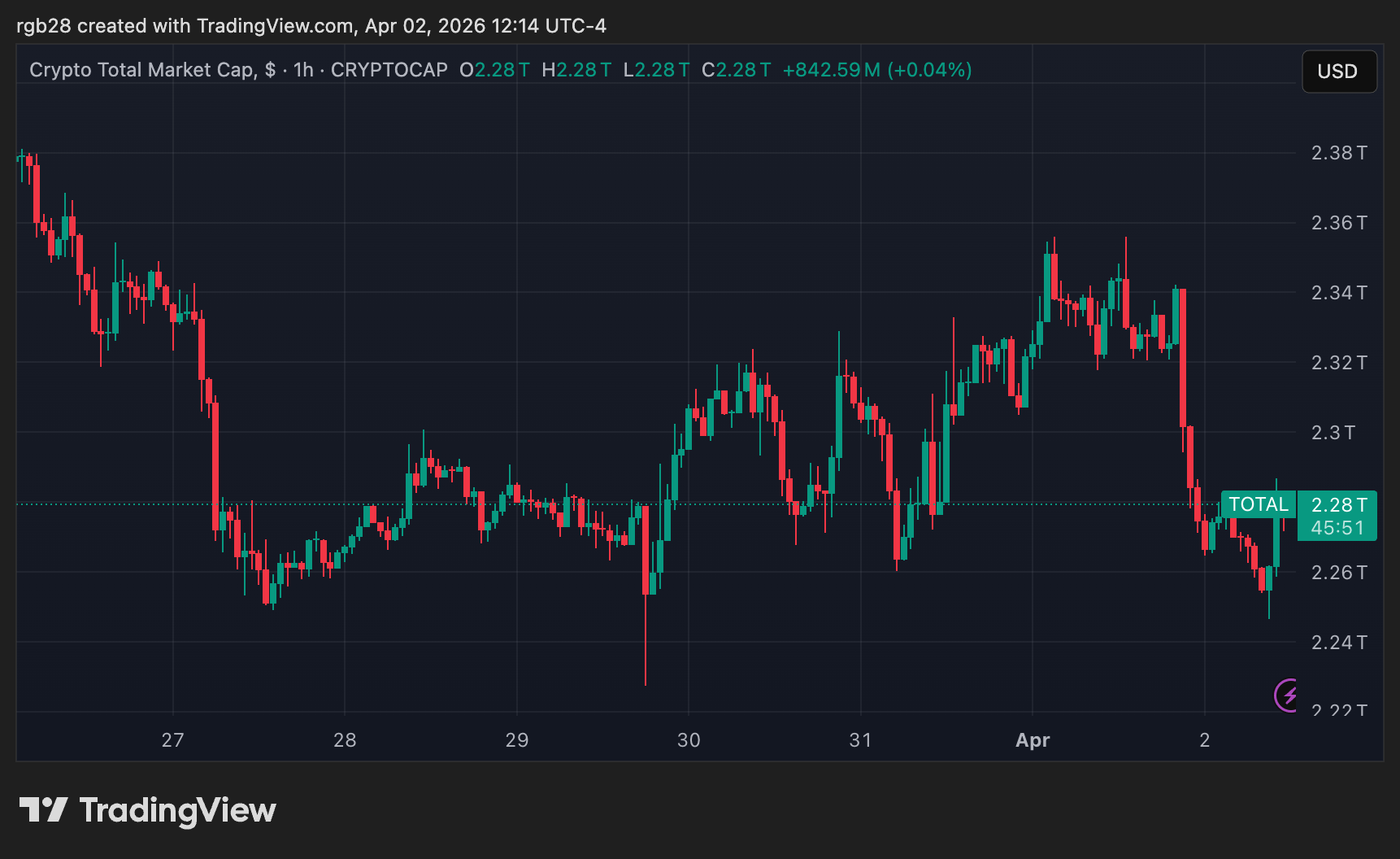The height and width of the screenshot is (859, 1400).
Task: Click the low value 'L2.28T' in the legend
Action: pos(655,70)
